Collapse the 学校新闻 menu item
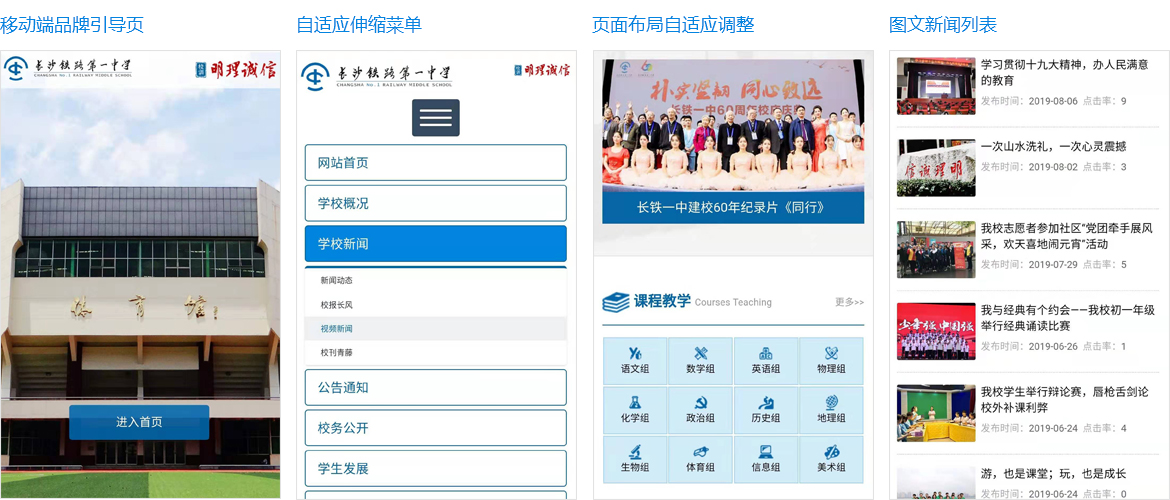Viewport: 1170px width, 500px height. click(x=436, y=243)
